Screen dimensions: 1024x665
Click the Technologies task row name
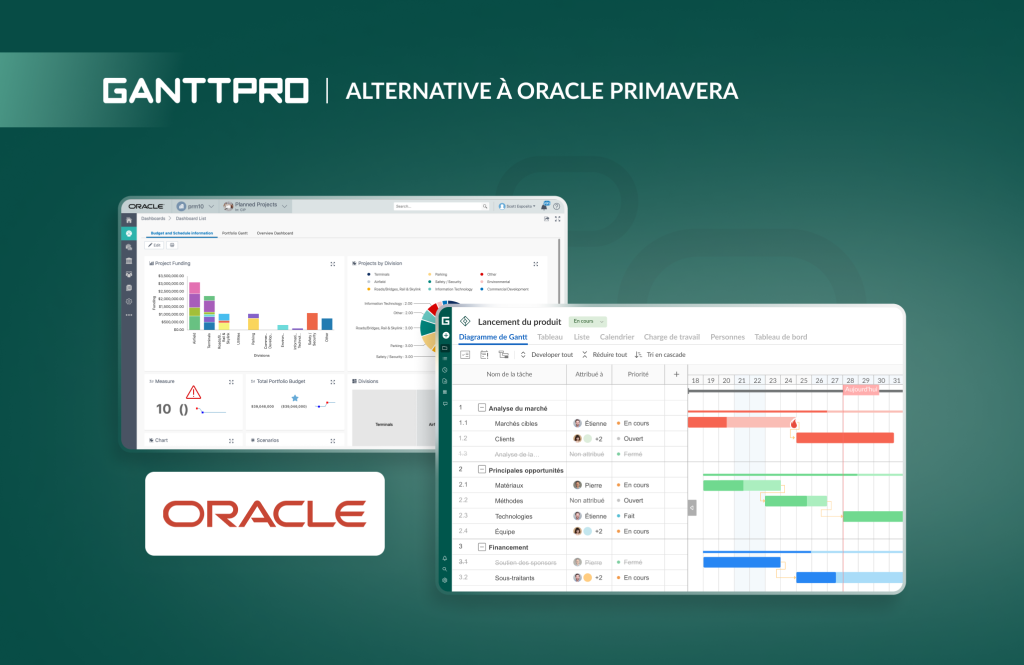(x=513, y=516)
